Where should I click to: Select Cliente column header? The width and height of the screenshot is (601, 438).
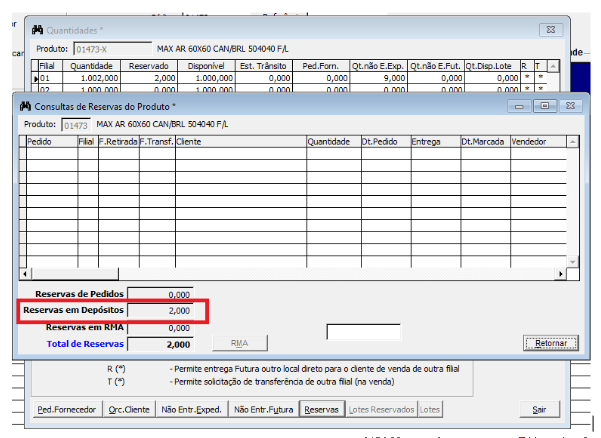241,142
